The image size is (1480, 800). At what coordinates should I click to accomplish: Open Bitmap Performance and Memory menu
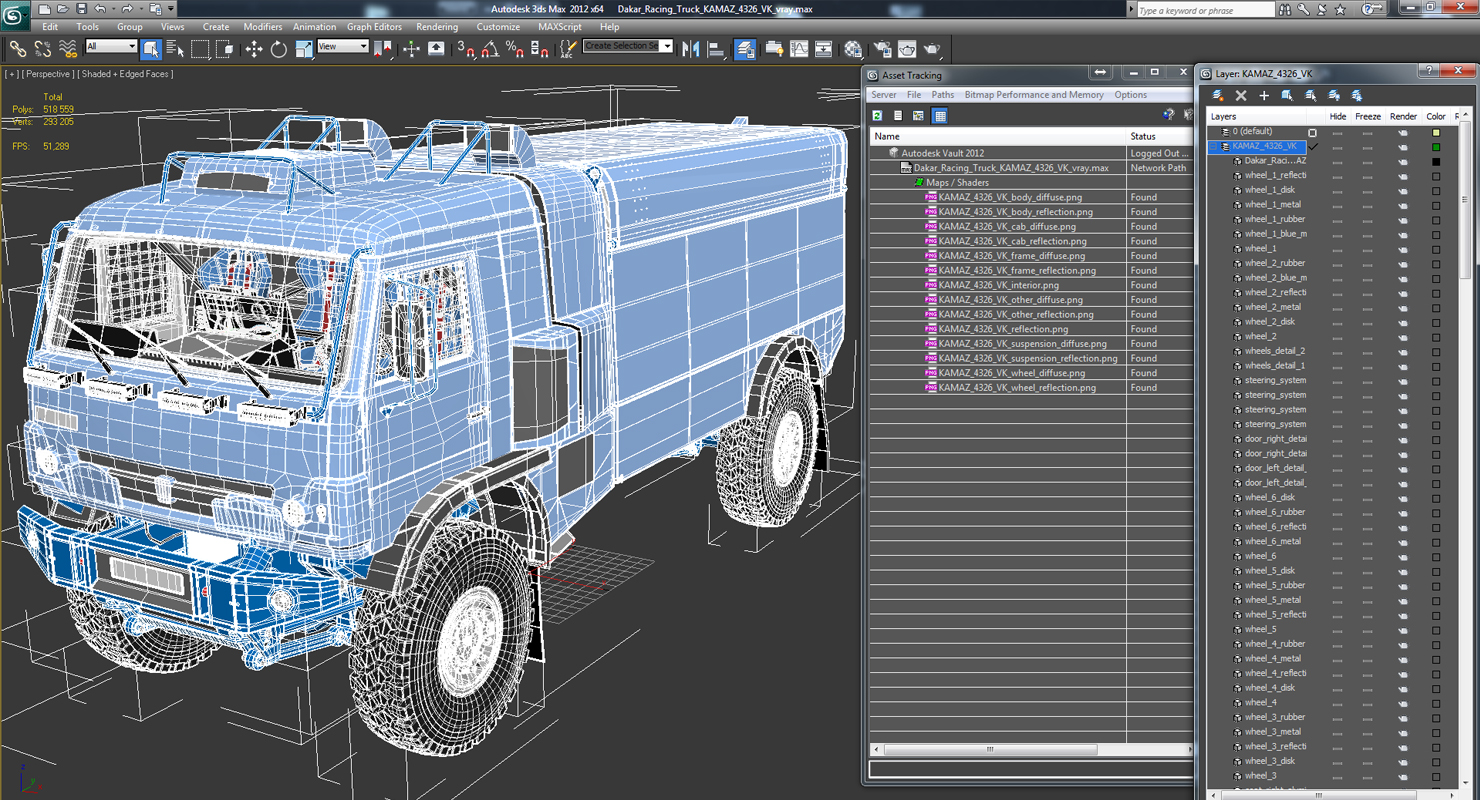pyautogui.click(x=1034, y=95)
